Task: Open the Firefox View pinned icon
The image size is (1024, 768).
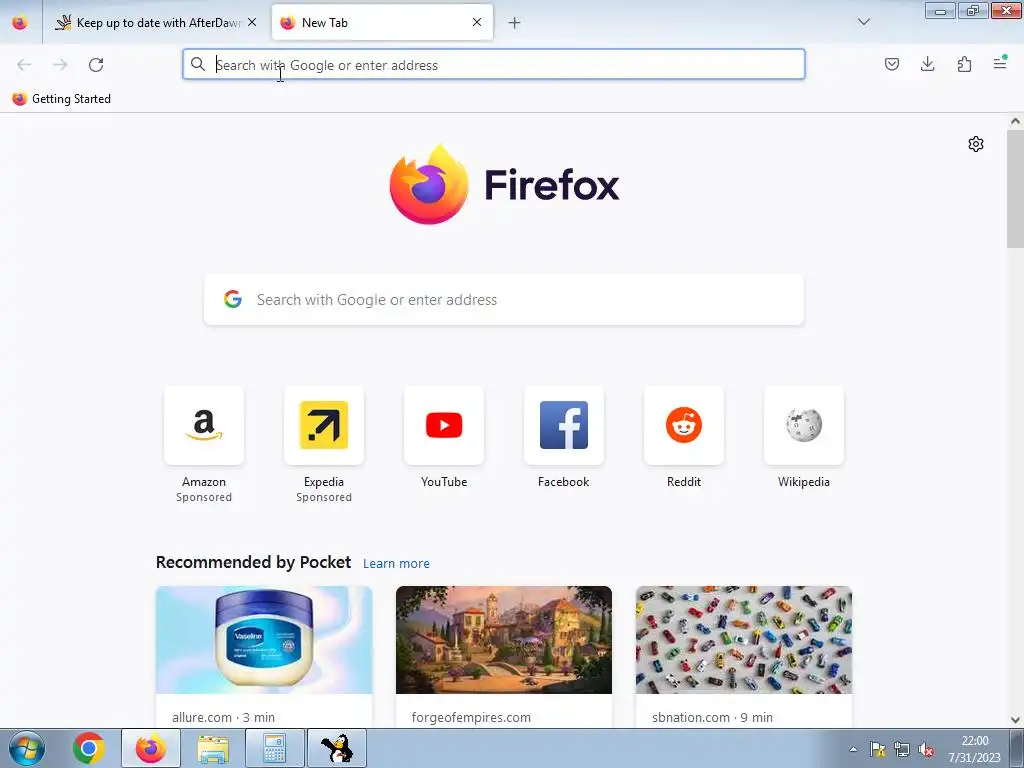Action: coord(20,22)
